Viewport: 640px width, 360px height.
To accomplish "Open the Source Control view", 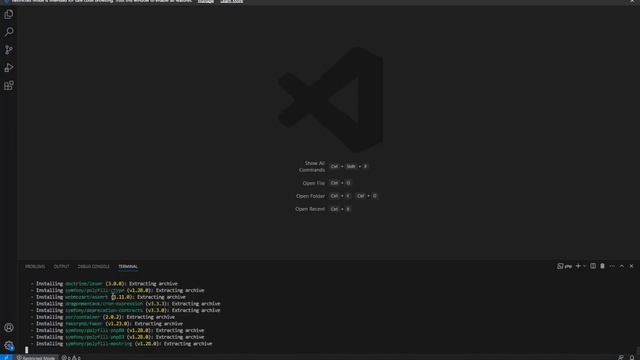I will tap(9, 50).
